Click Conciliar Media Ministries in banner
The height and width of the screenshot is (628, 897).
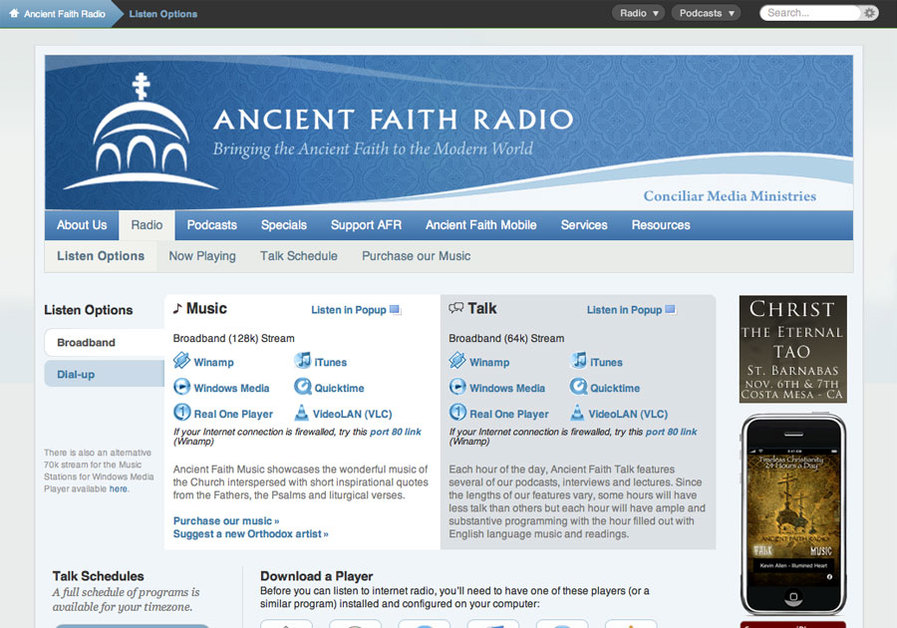click(729, 196)
